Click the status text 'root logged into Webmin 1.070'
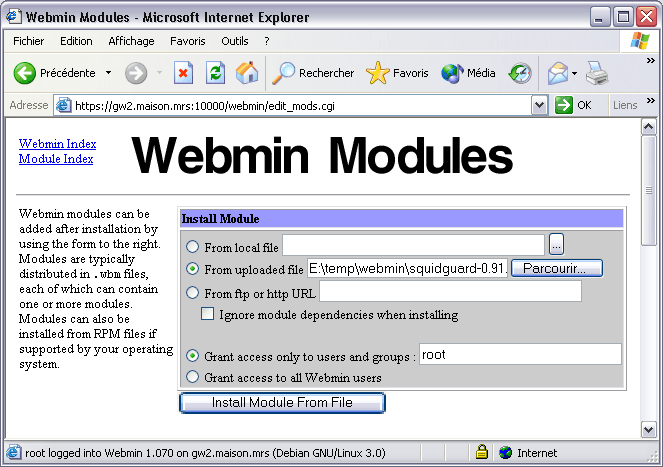The width and height of the screenshot is (663, 467). (99, 453)
